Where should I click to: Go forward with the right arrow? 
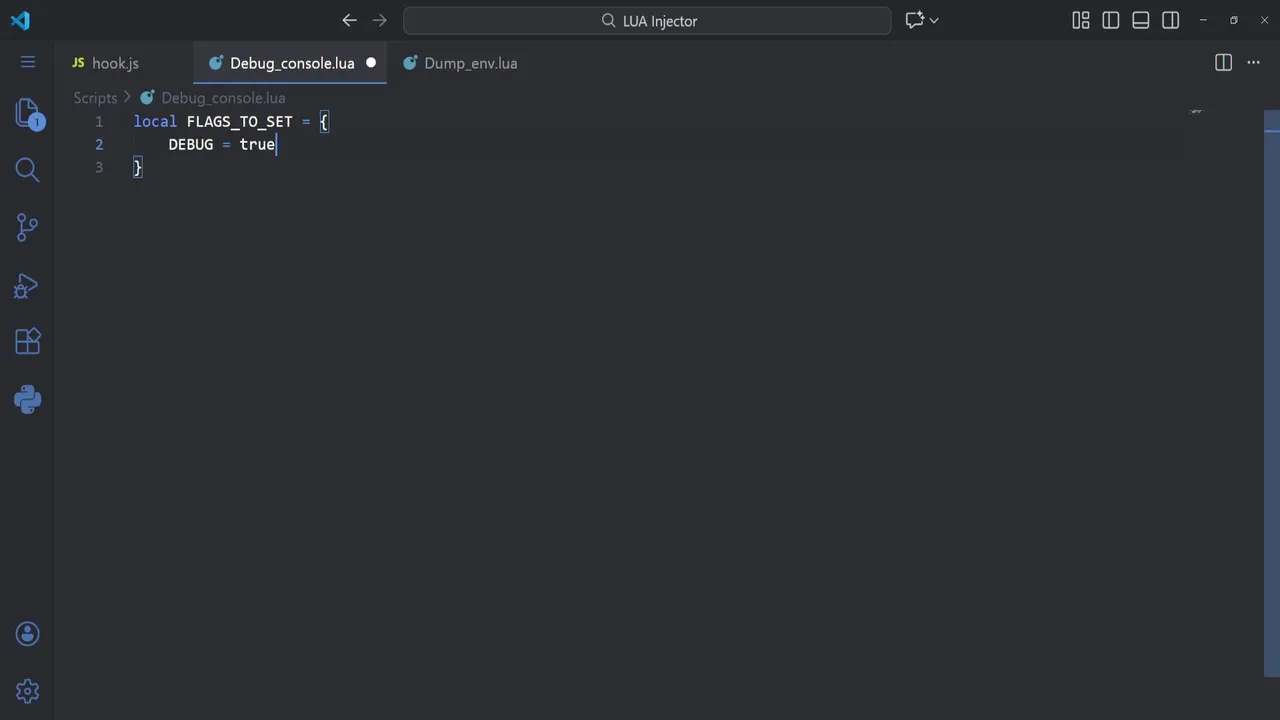coord(379,20)
